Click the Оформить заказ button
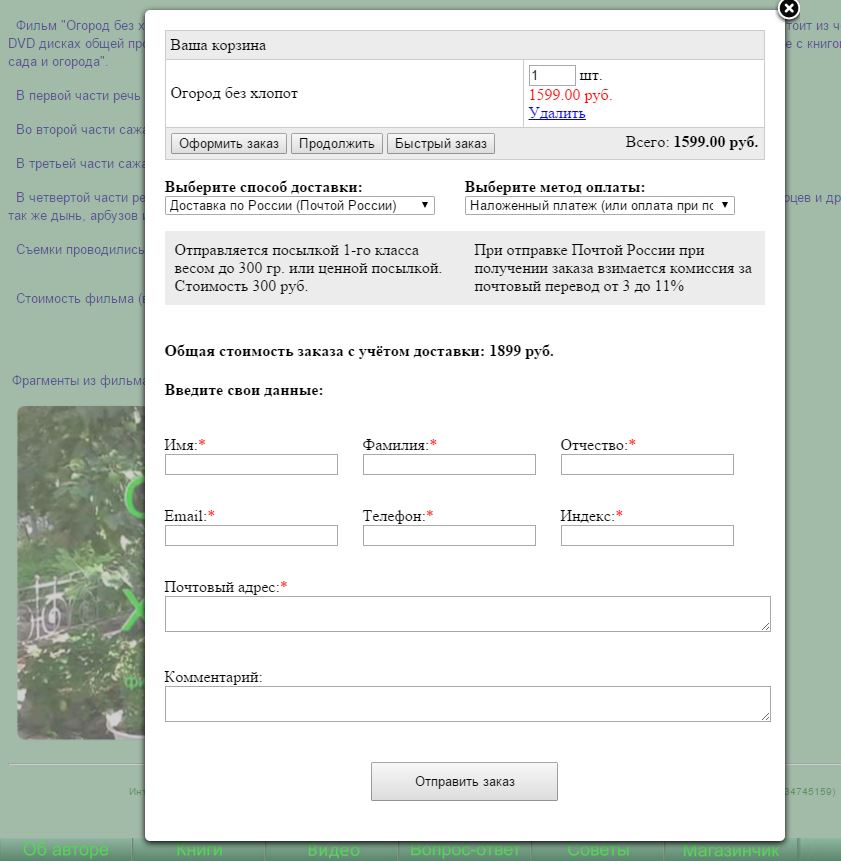841x861 pixels. (x=229, y=144)
